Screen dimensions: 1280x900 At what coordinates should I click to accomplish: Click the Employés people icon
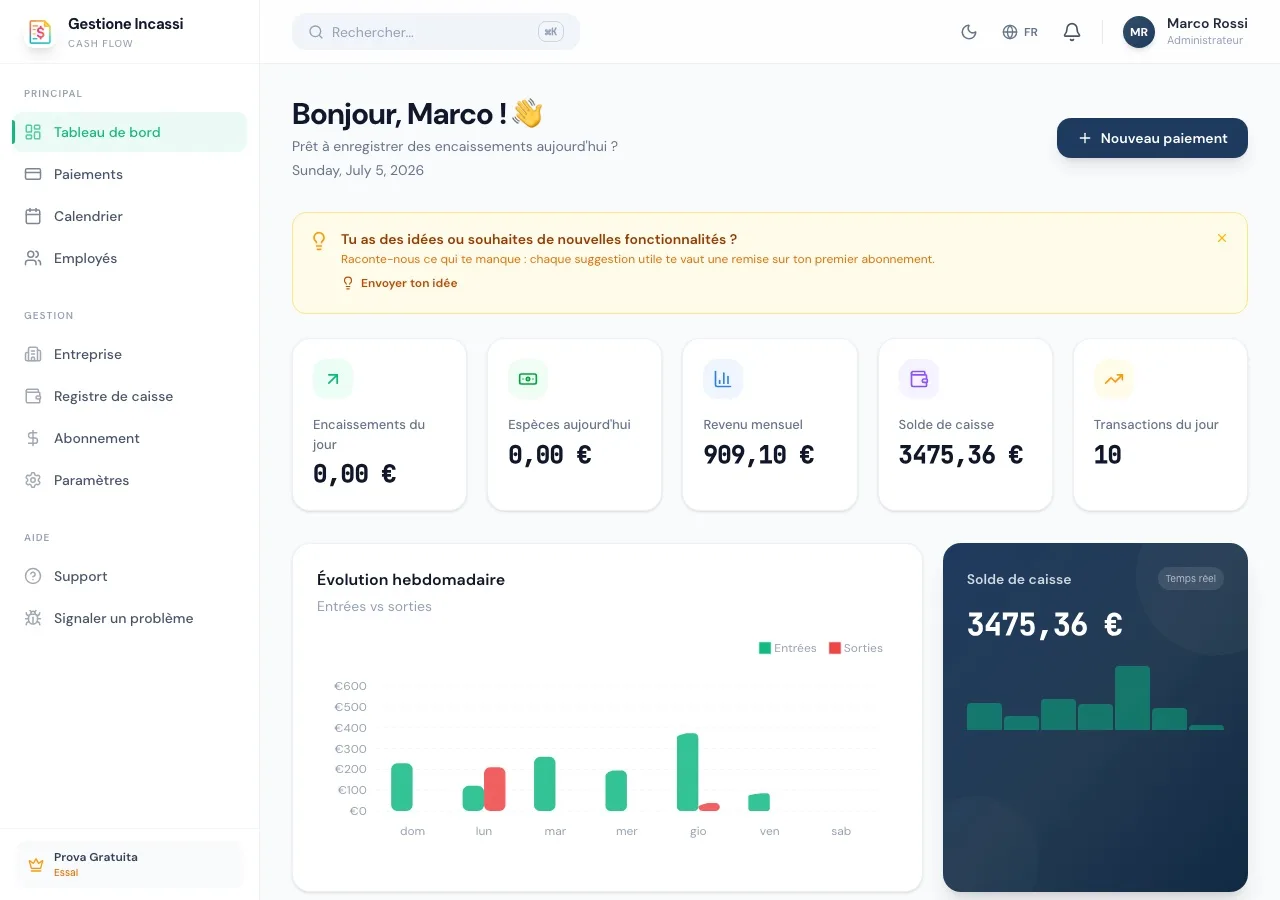[x=33, y=258]
